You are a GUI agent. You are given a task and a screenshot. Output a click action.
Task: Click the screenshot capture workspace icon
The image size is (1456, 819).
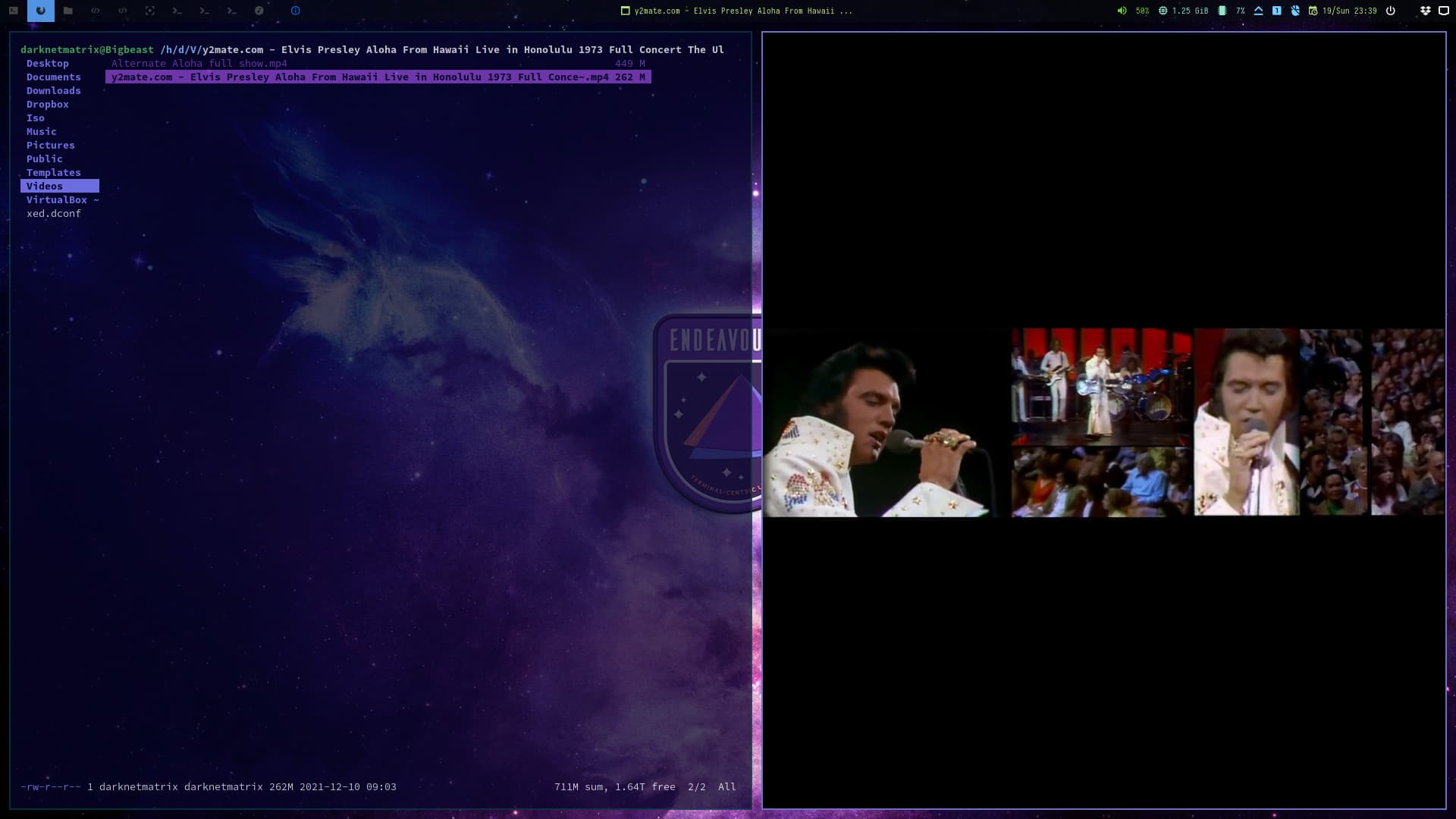coord(150,11)
